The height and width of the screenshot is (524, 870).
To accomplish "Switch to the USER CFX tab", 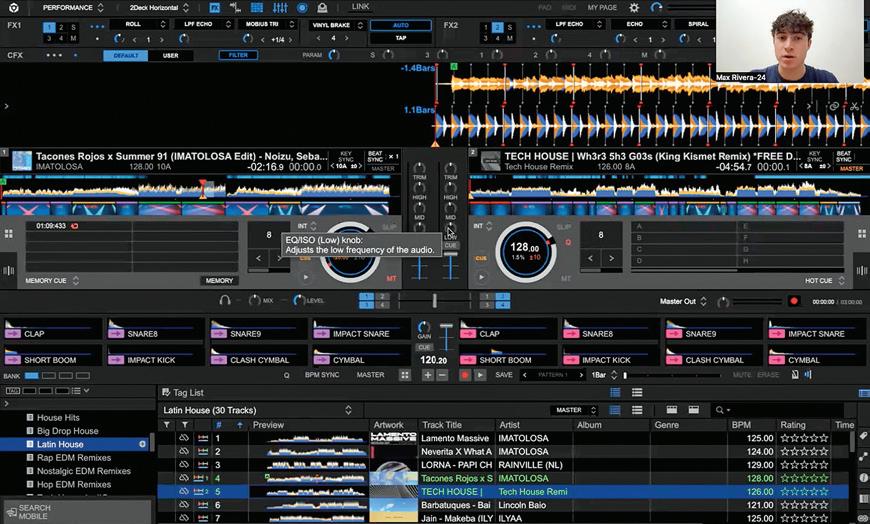I will (171, 55).
